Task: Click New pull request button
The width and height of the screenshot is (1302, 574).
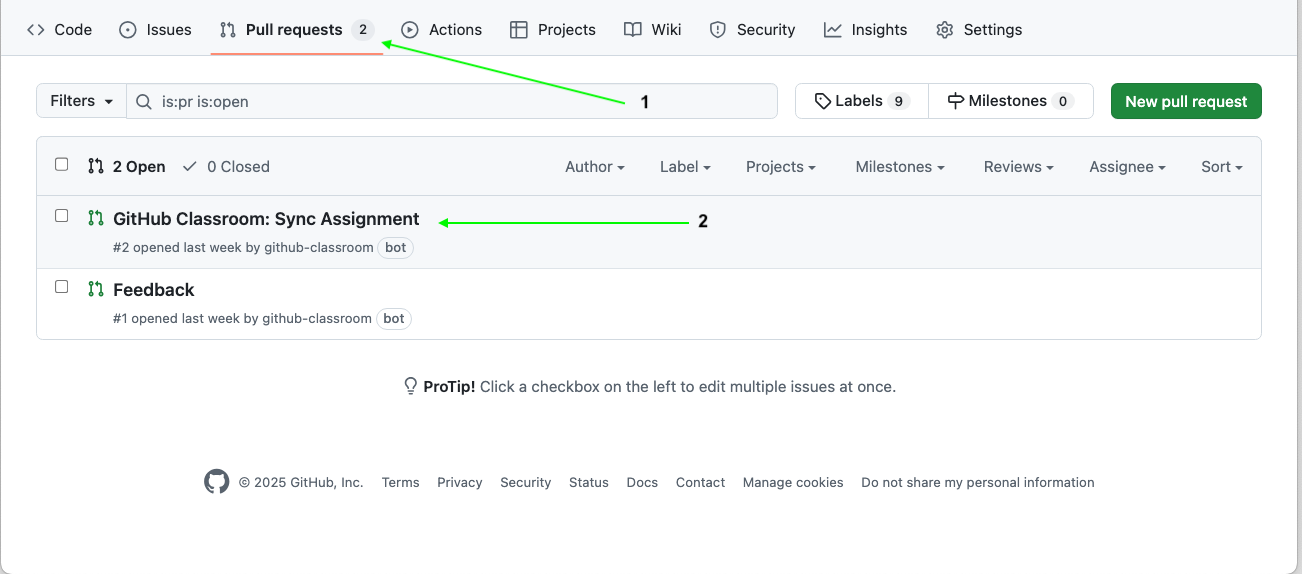Action: 1186,101
